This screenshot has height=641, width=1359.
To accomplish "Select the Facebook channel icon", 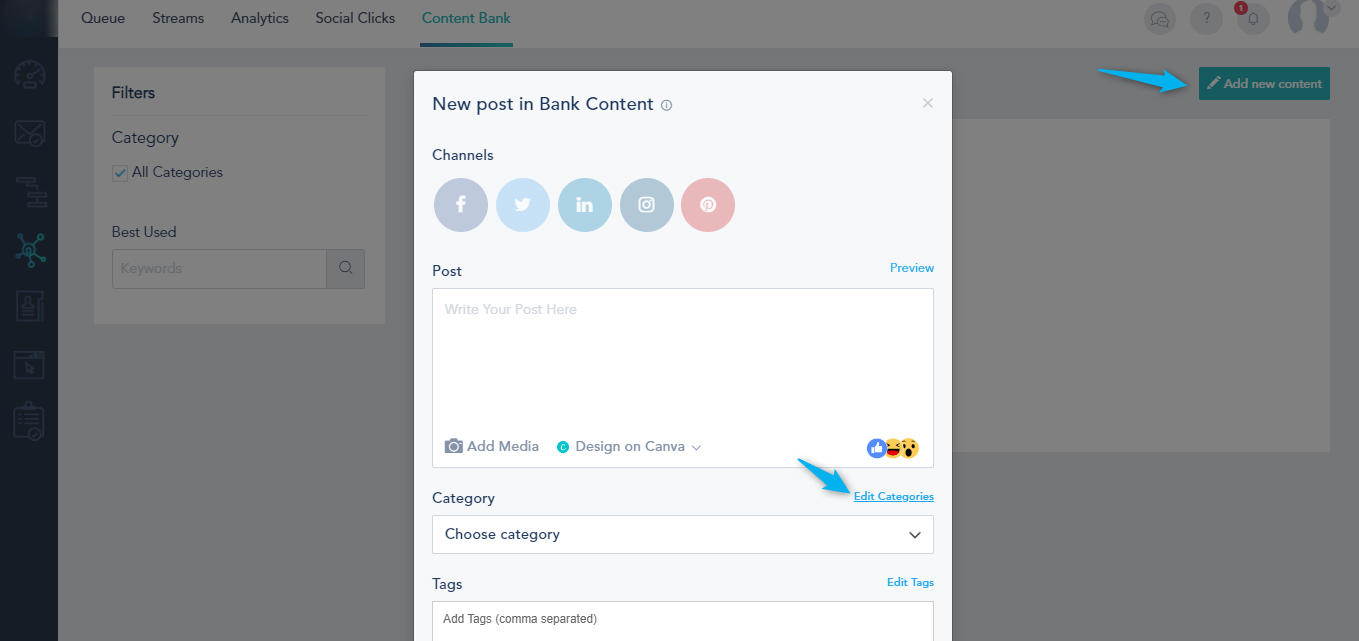I will [x=461, y=205].
